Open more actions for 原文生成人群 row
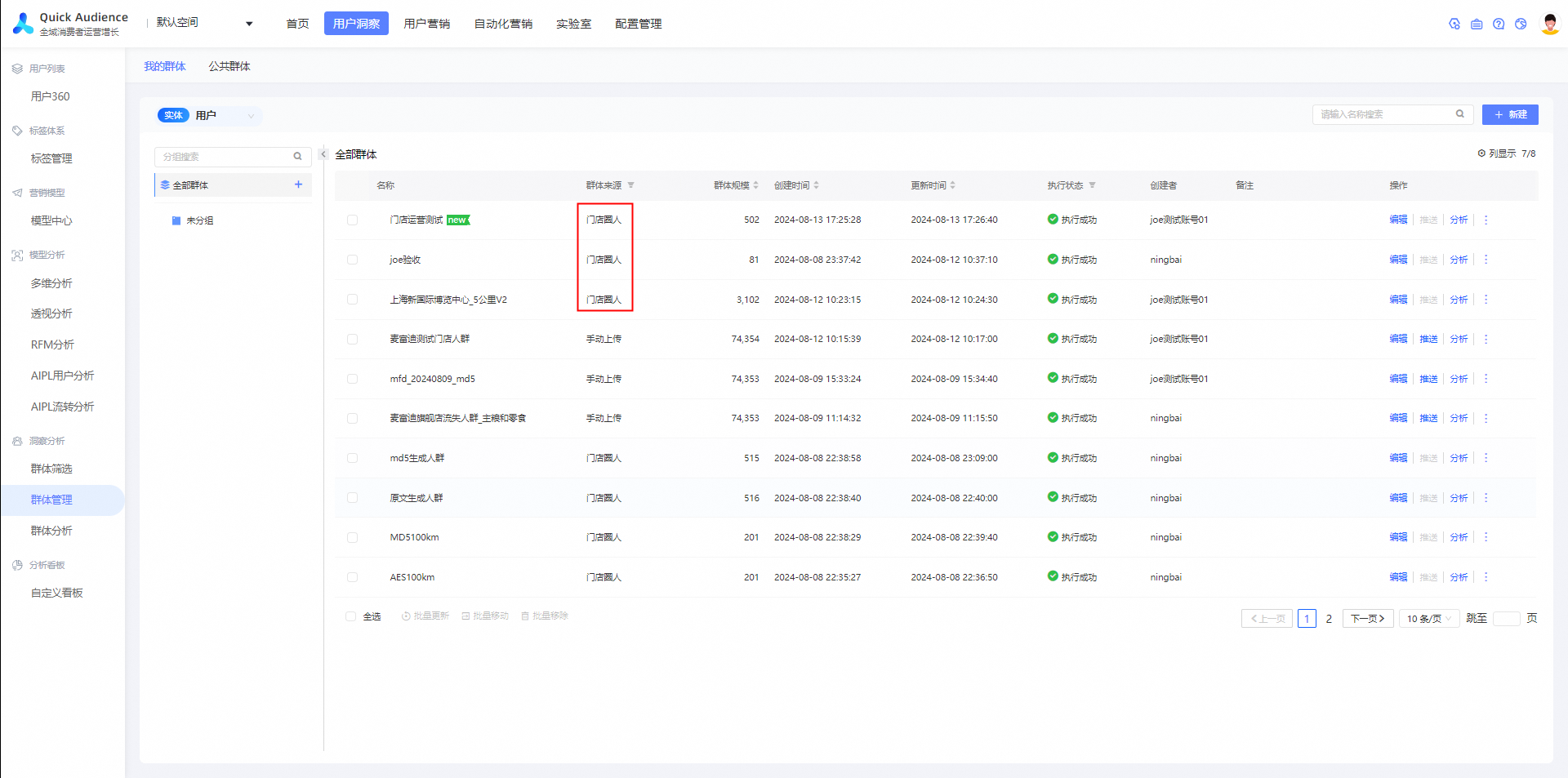The image size is (1568, 778). (x=1486, y=498)
